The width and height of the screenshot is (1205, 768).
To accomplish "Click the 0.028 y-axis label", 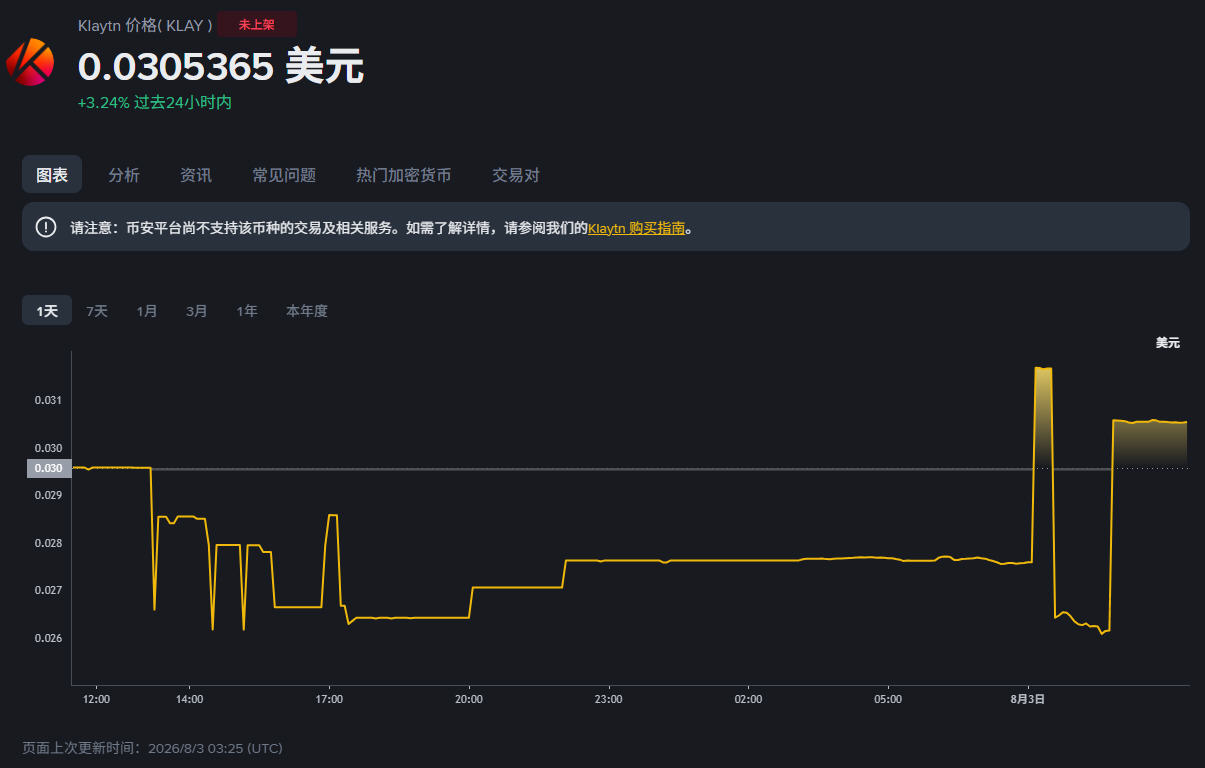I will [48, 543].
